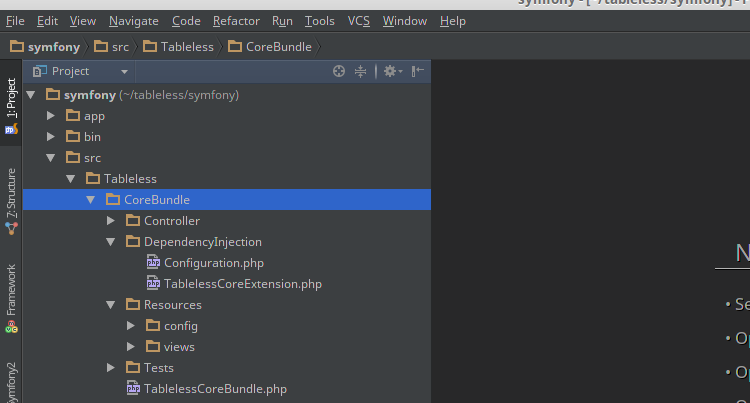Click the symfony folder icon in breadcrumb

[x=17, y=46]
